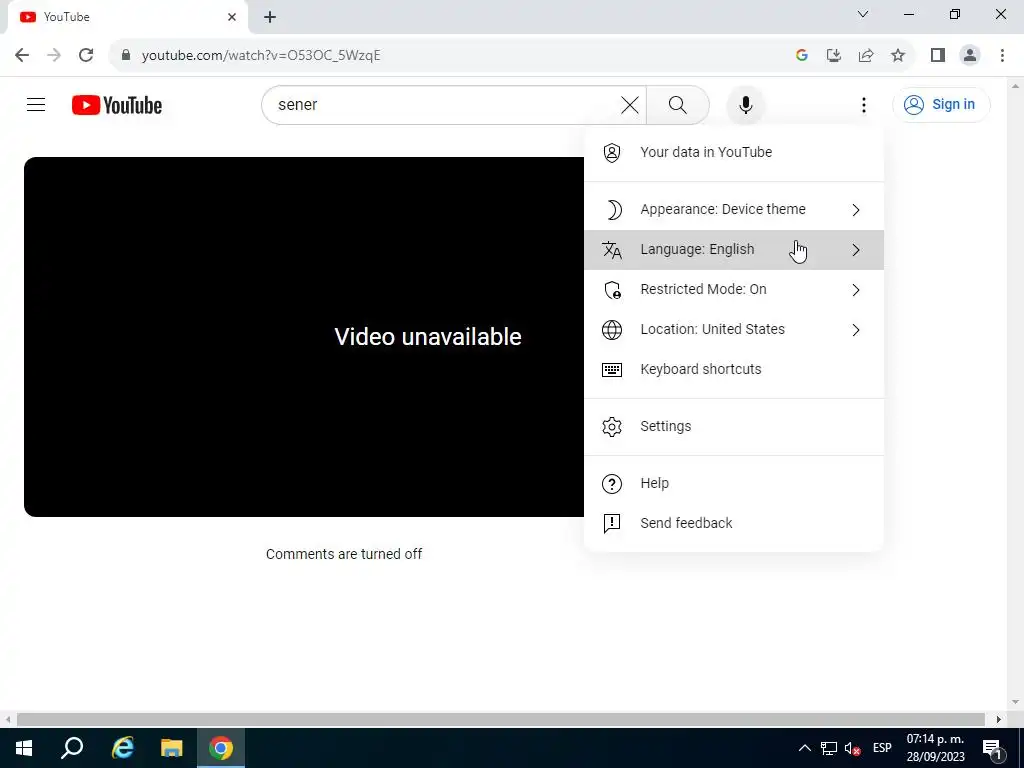Image resolution: width=1024 pixels, height=768 pixels.
Task: Expand the Appearance row chevron
Action: point(856,210)
